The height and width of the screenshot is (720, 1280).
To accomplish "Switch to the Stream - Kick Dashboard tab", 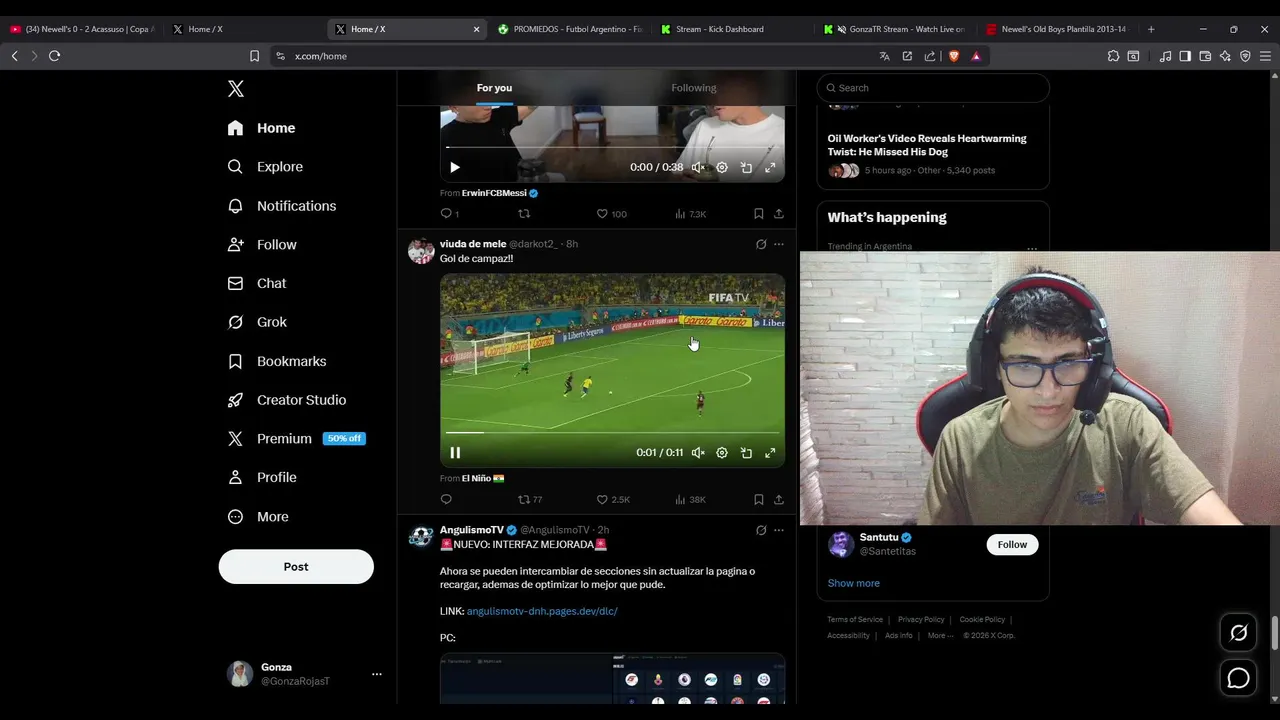I will pyautogui.click(x=733, y=29).
